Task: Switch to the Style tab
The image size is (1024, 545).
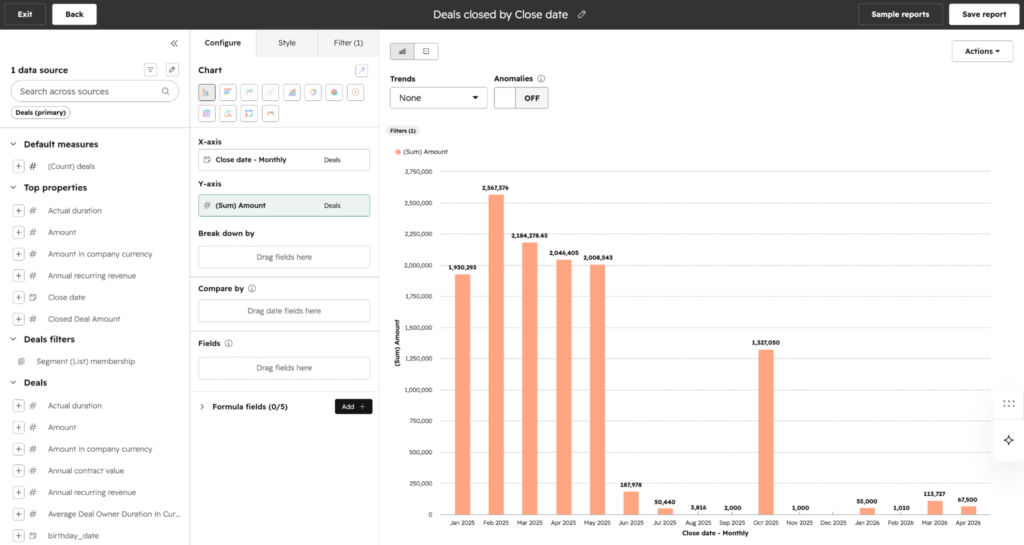Action: click(x=287, y=43)
